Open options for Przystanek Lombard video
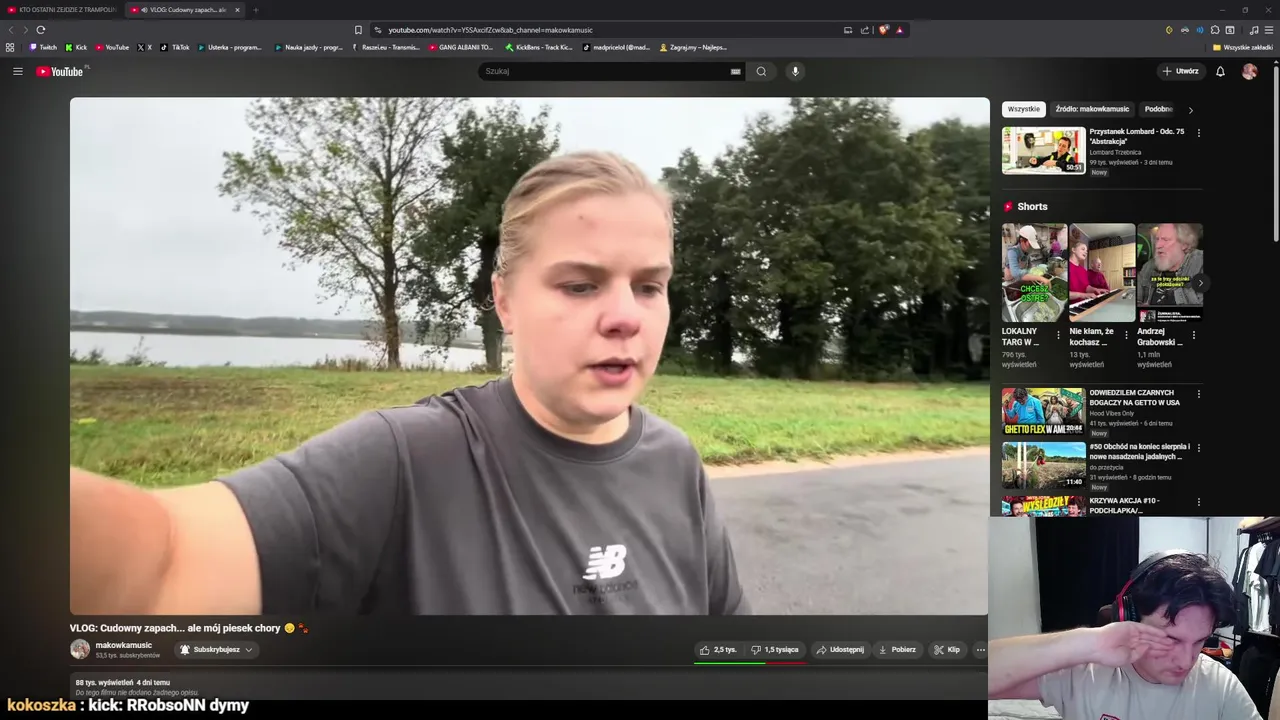 1198,132
